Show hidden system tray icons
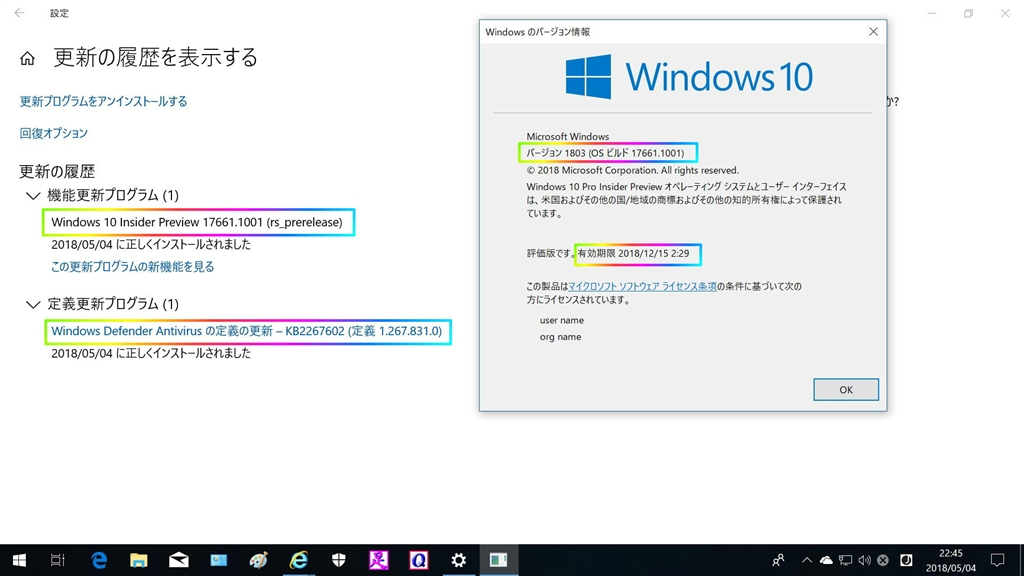 [x=807, y=560]
